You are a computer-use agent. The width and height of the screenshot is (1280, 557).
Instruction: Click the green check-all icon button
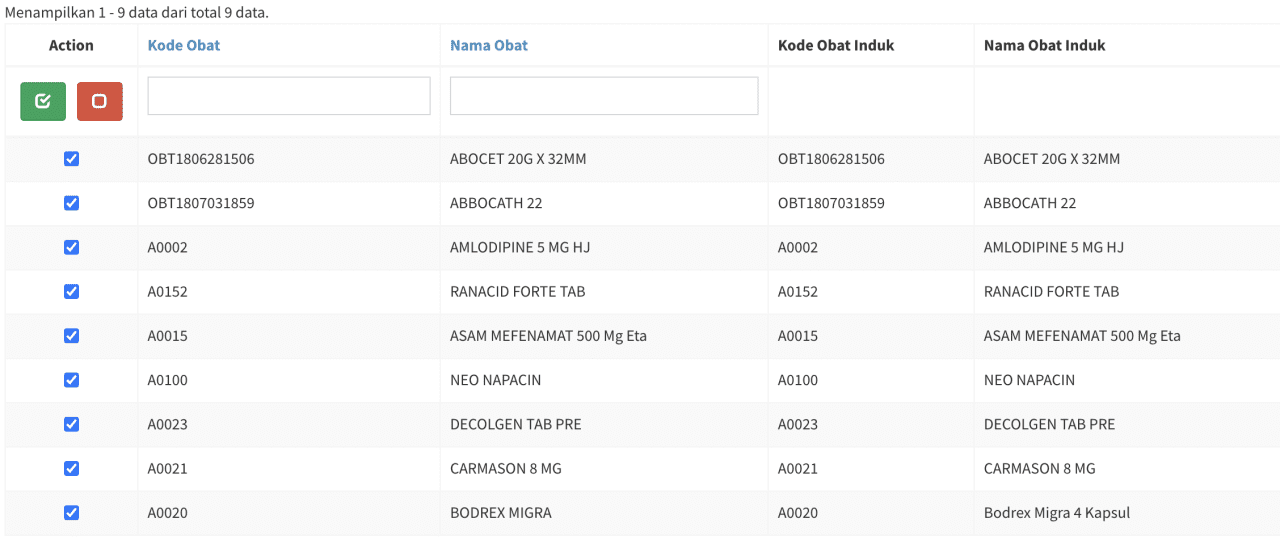point(43,101)
